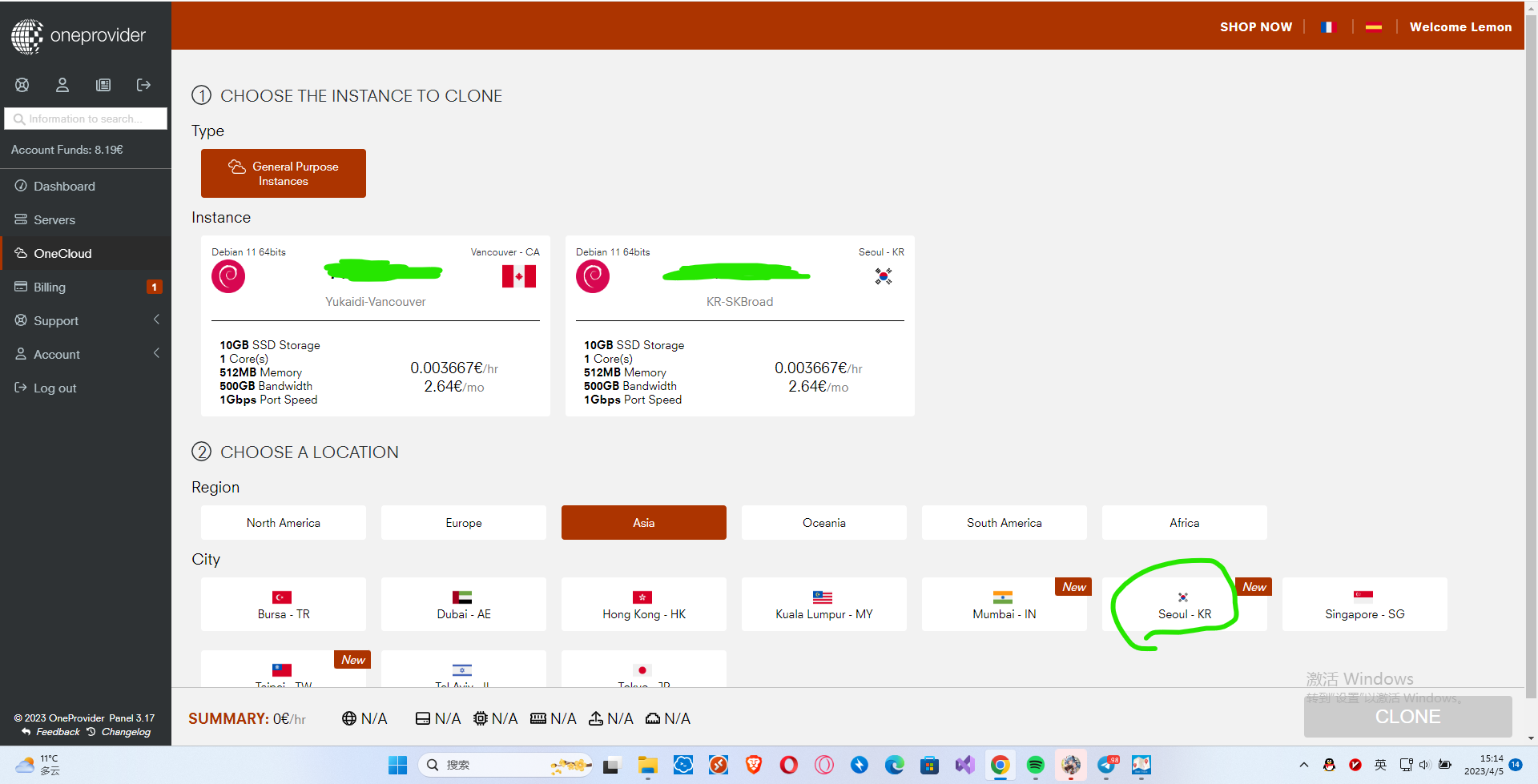Click the page's vertical scrollbar
The width and height of the screenshot is (1538, 784).
point(1532,320)
